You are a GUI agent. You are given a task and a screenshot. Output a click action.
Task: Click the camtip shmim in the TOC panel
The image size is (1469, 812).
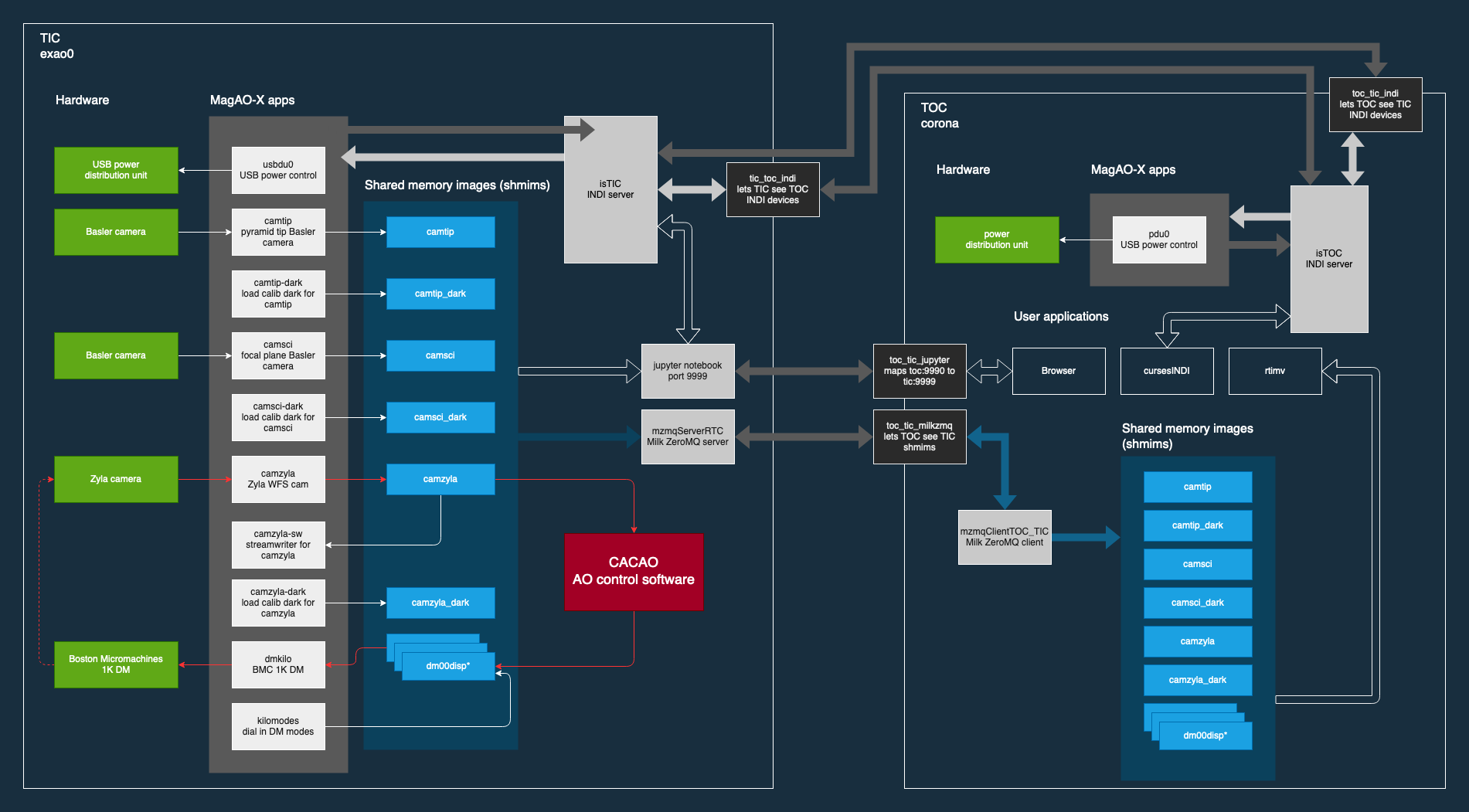click(1198, 487)
